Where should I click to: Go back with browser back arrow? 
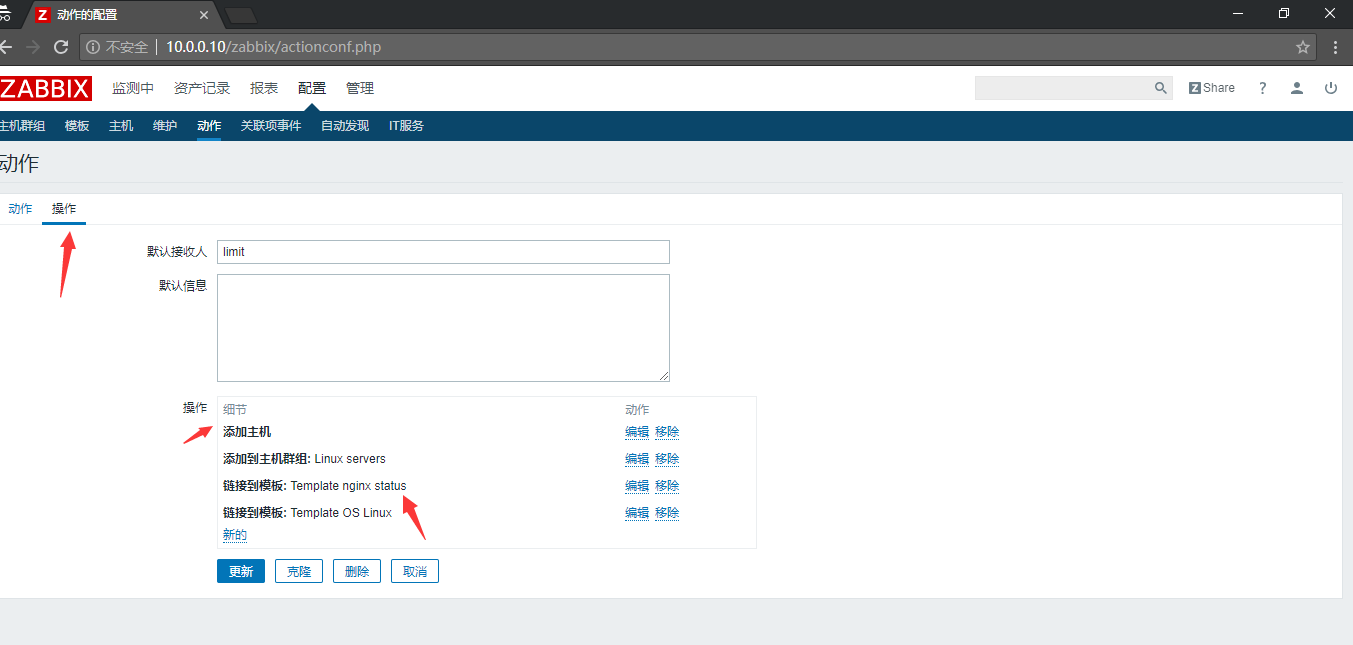[x=5, y=47]
